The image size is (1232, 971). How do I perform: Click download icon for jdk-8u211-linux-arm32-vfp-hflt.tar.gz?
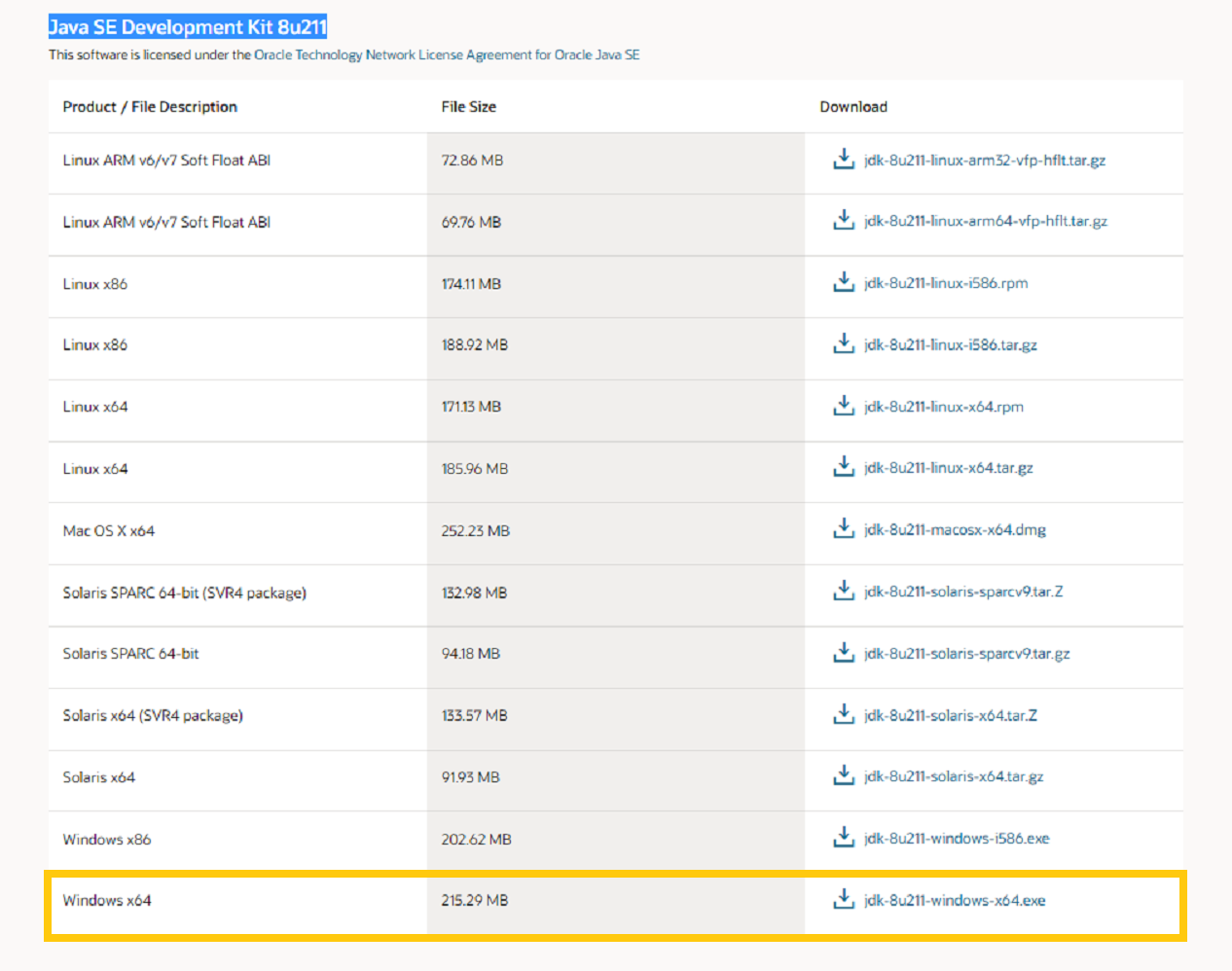(844, 159)
